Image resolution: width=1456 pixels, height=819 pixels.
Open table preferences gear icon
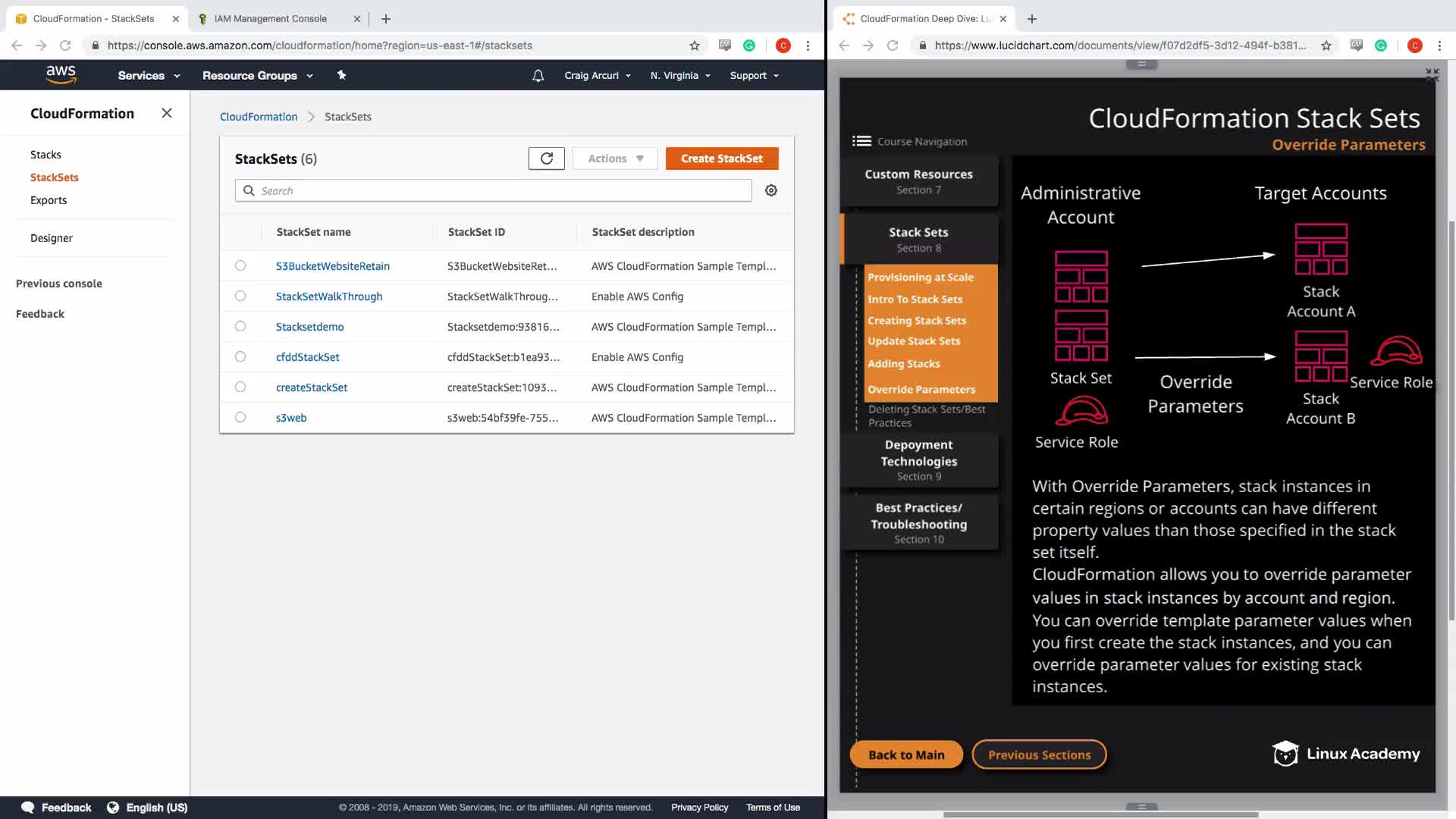pyautogui.click(x=770, y=190)
